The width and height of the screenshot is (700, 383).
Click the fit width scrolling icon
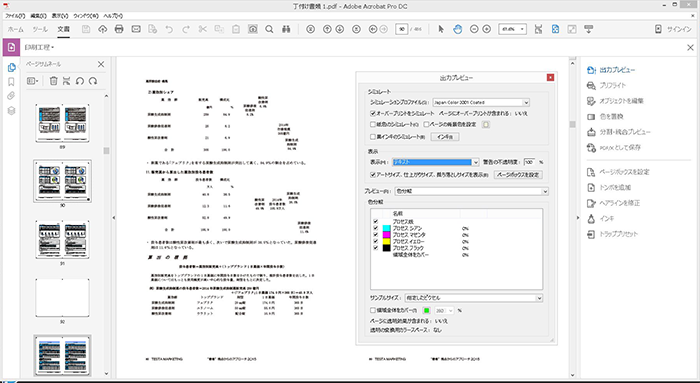tap(538, 29)
